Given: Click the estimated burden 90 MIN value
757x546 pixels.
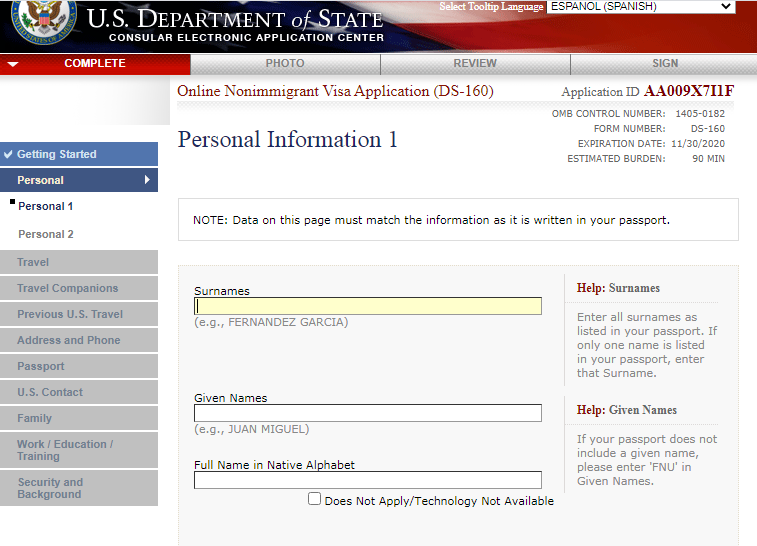Looking at the screenshot, I should tap(708, 159).
